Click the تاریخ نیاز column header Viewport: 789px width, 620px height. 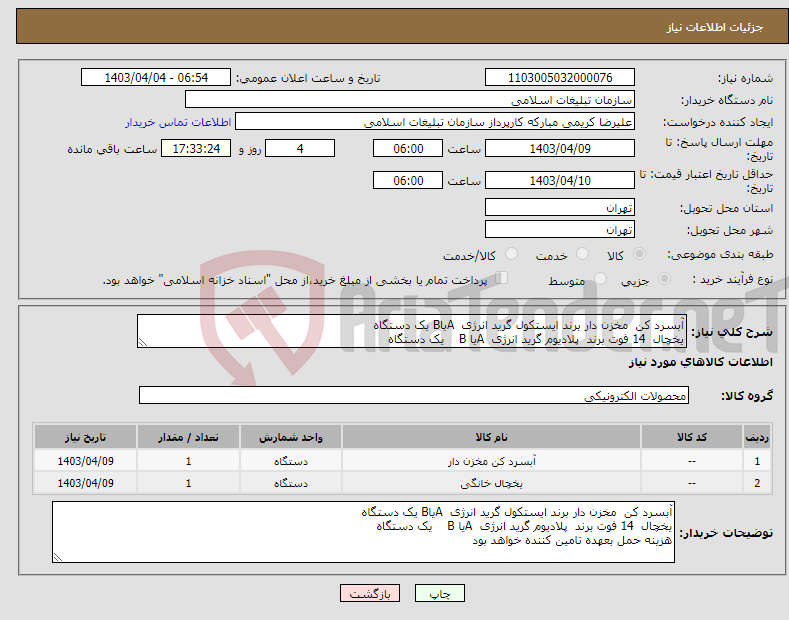86,437
